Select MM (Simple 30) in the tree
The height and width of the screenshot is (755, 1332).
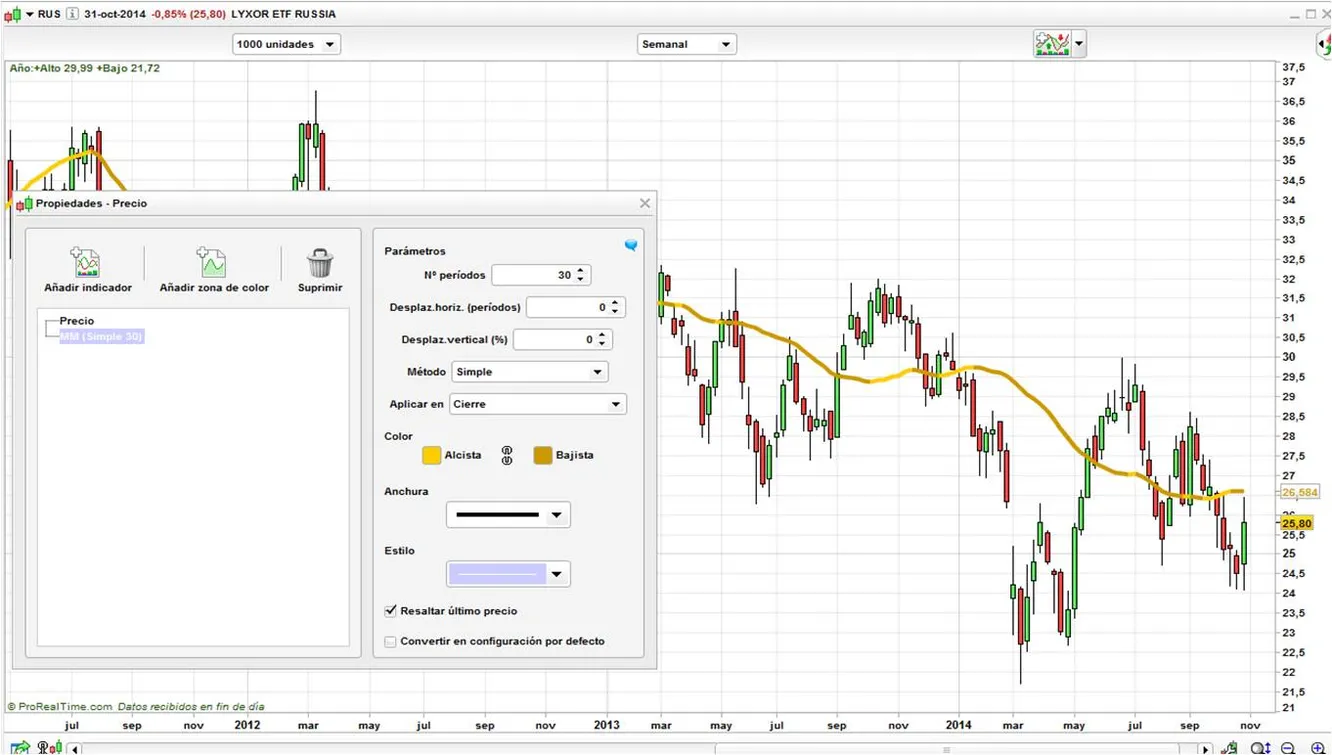pyautogui.click(x=102, y=337)
